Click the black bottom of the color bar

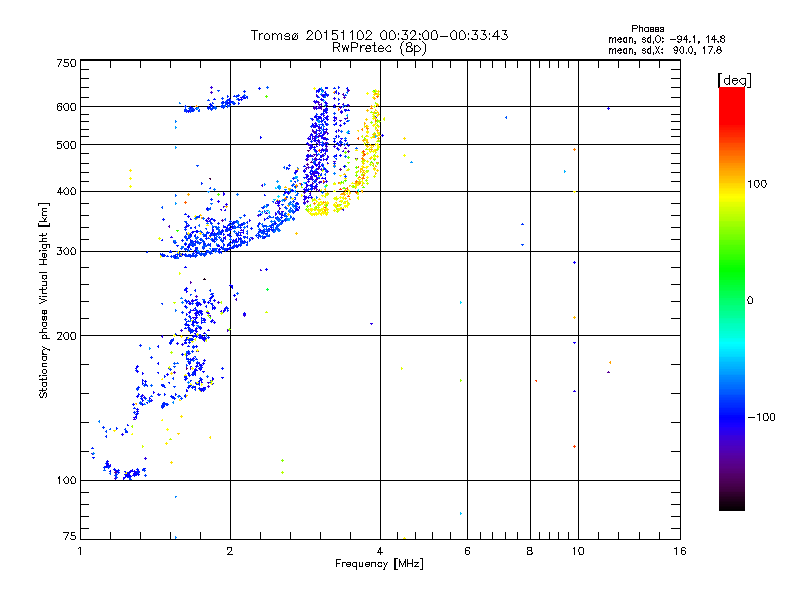pos(732,503)
